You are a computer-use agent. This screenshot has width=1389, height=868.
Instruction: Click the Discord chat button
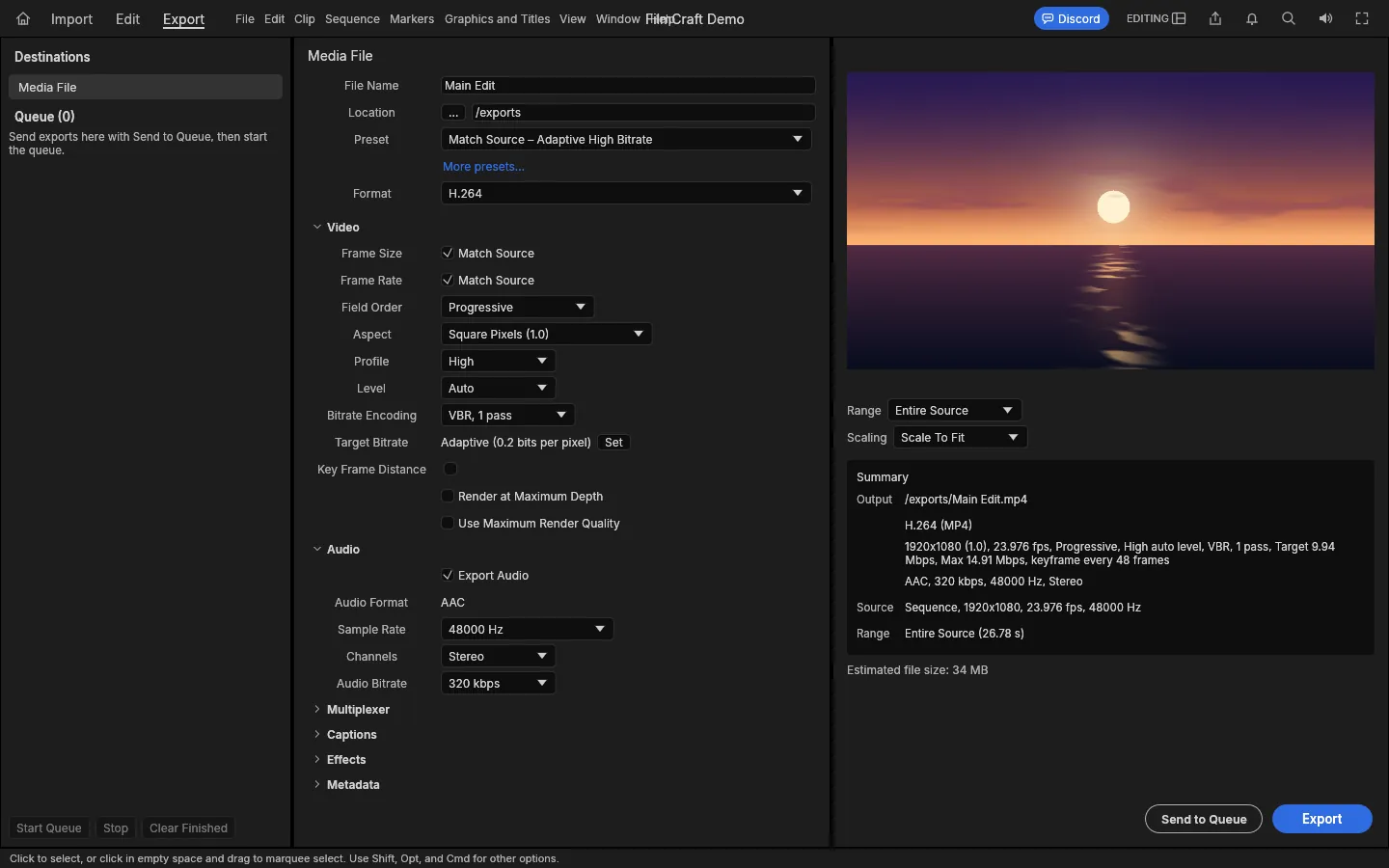coord(1071,18)
